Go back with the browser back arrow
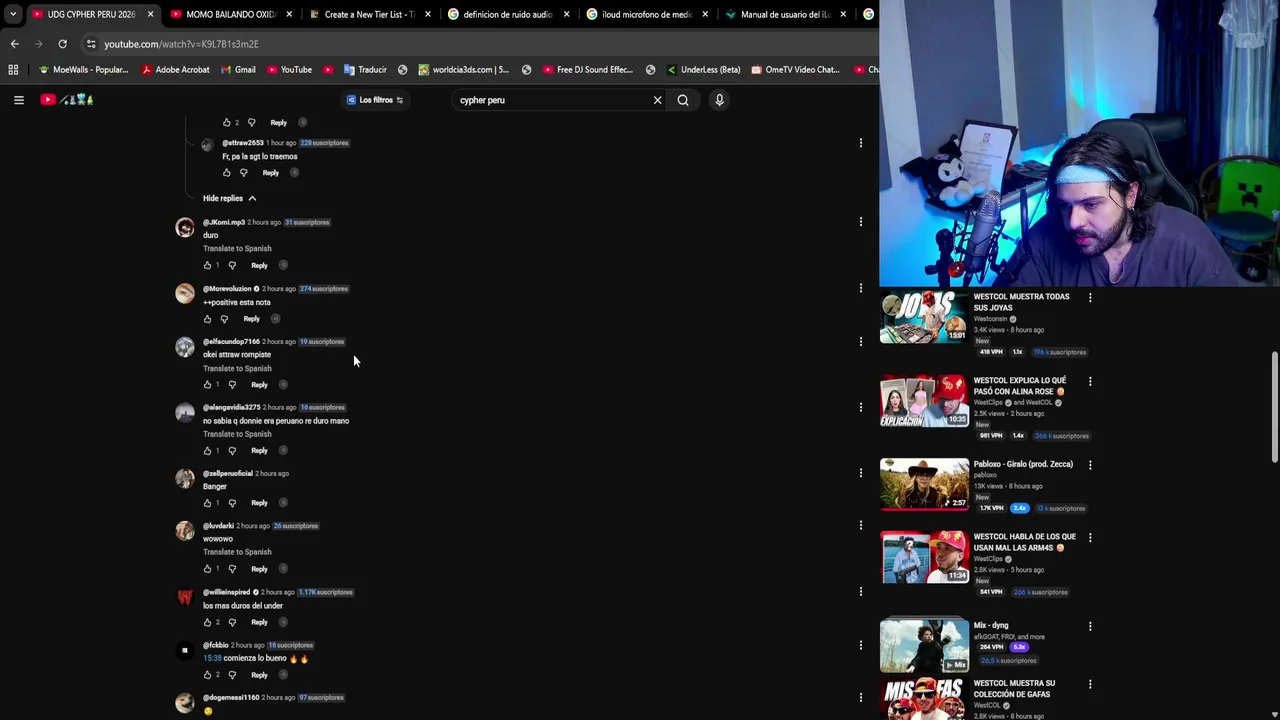This screenshot has height=720, width=1280. point(14,44)
